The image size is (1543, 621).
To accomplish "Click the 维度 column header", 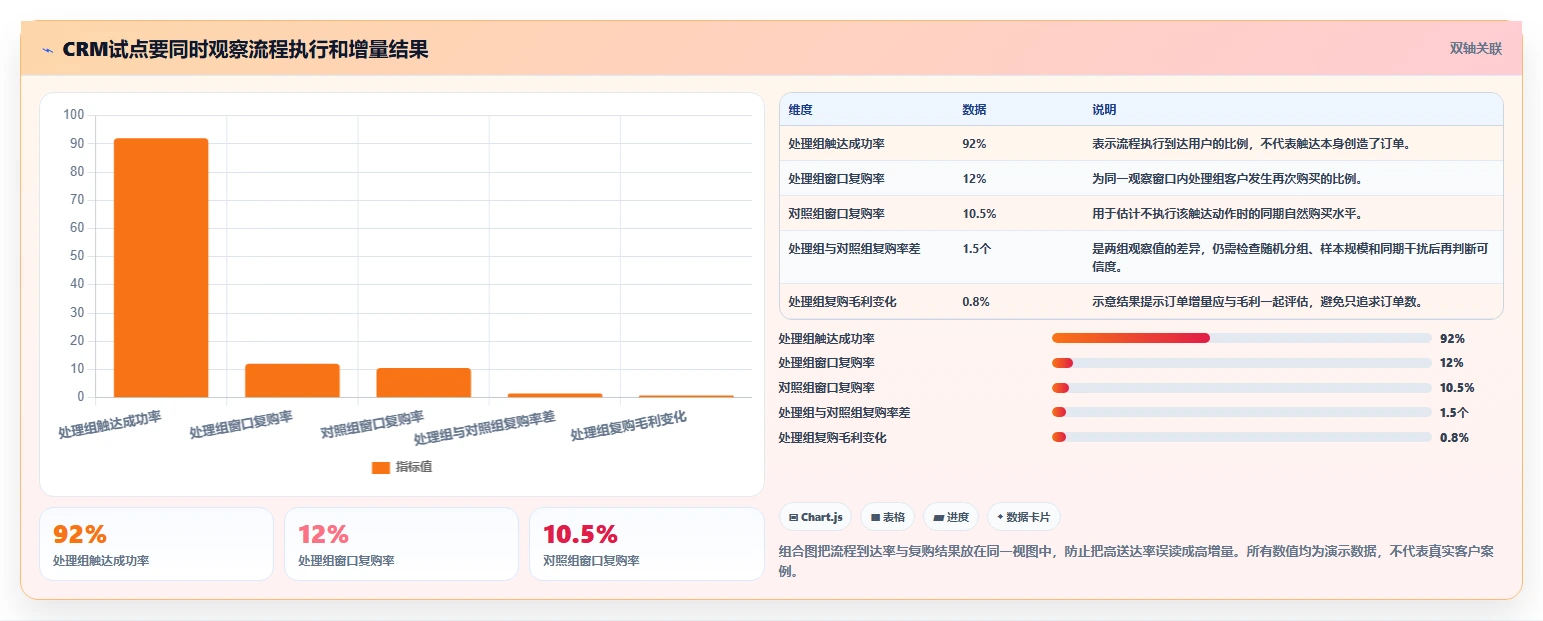I will (800, 110).
